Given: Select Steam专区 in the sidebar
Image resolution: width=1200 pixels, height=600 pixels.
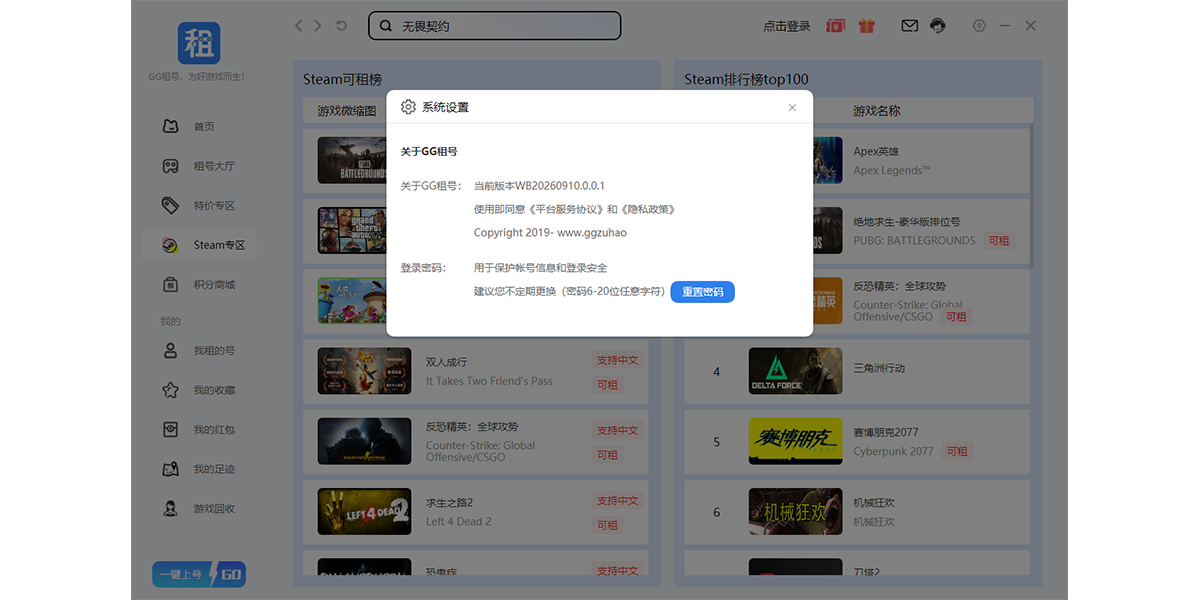Looking at the screenshot, I should point(198,245).
